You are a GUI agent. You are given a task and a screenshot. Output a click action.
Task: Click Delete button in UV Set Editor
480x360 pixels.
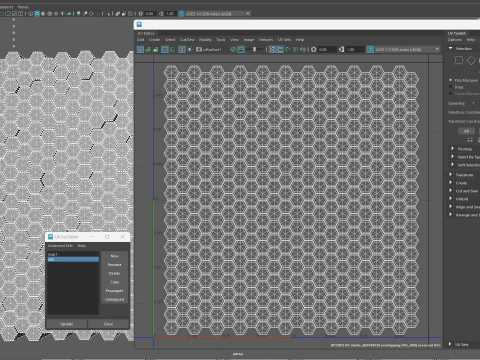click(x=114, y=273)
